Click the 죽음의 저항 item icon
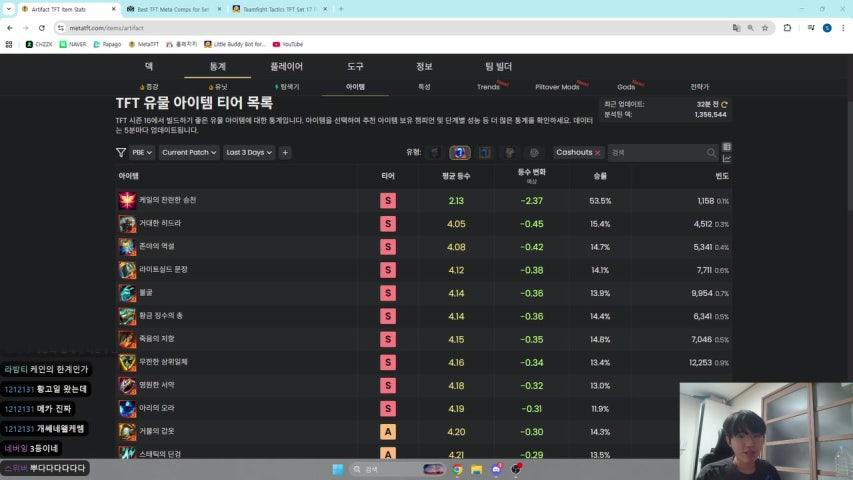The image size is (853, 480). point(127,340)
